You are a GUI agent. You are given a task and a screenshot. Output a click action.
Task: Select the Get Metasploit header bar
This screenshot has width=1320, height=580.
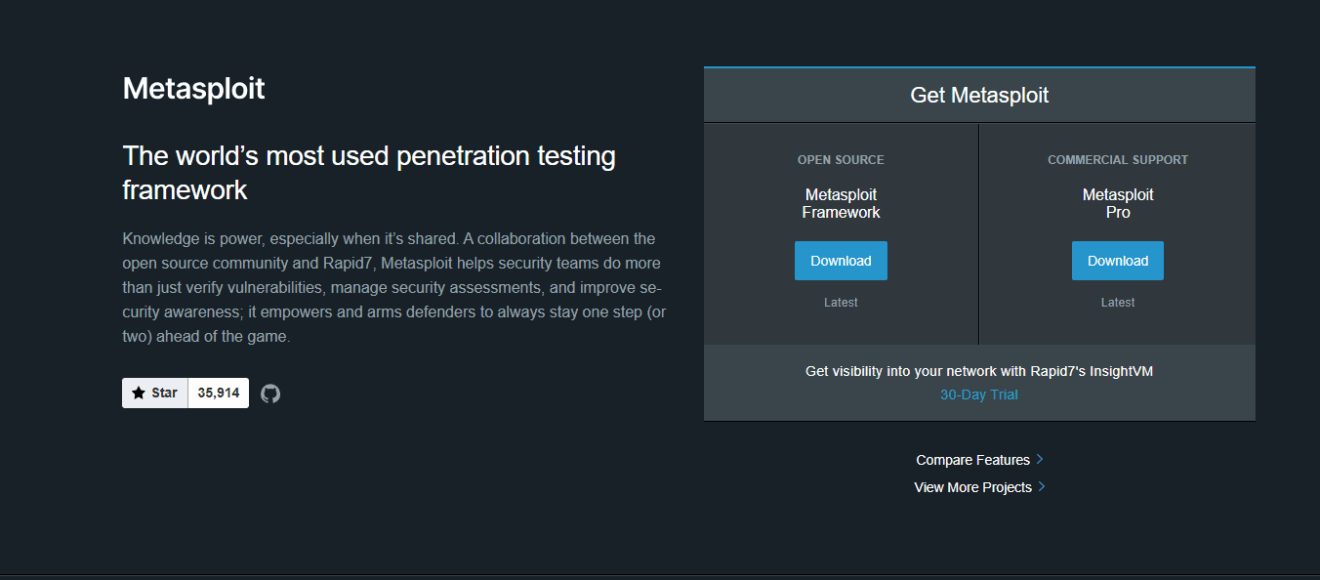pos(978,94)
